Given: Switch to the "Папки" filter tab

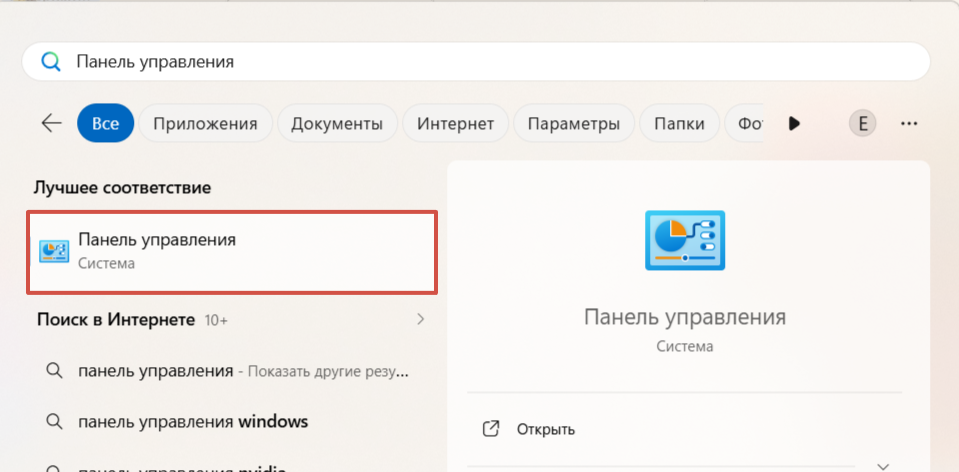Looking at the screenshot, I should click(679, 124).
